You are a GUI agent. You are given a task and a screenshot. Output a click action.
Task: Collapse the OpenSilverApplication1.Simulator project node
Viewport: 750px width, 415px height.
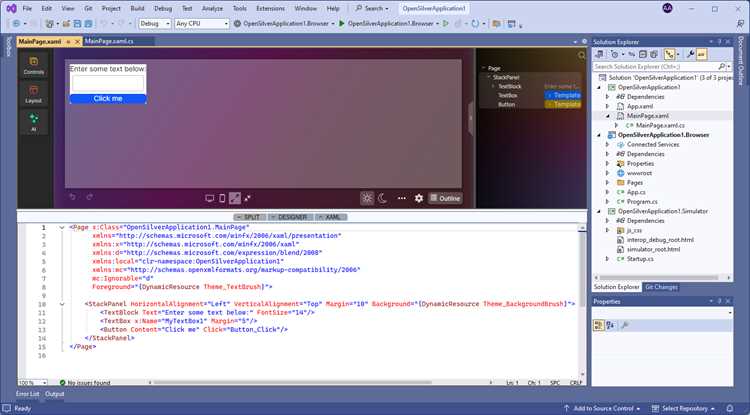coord(599,211)
